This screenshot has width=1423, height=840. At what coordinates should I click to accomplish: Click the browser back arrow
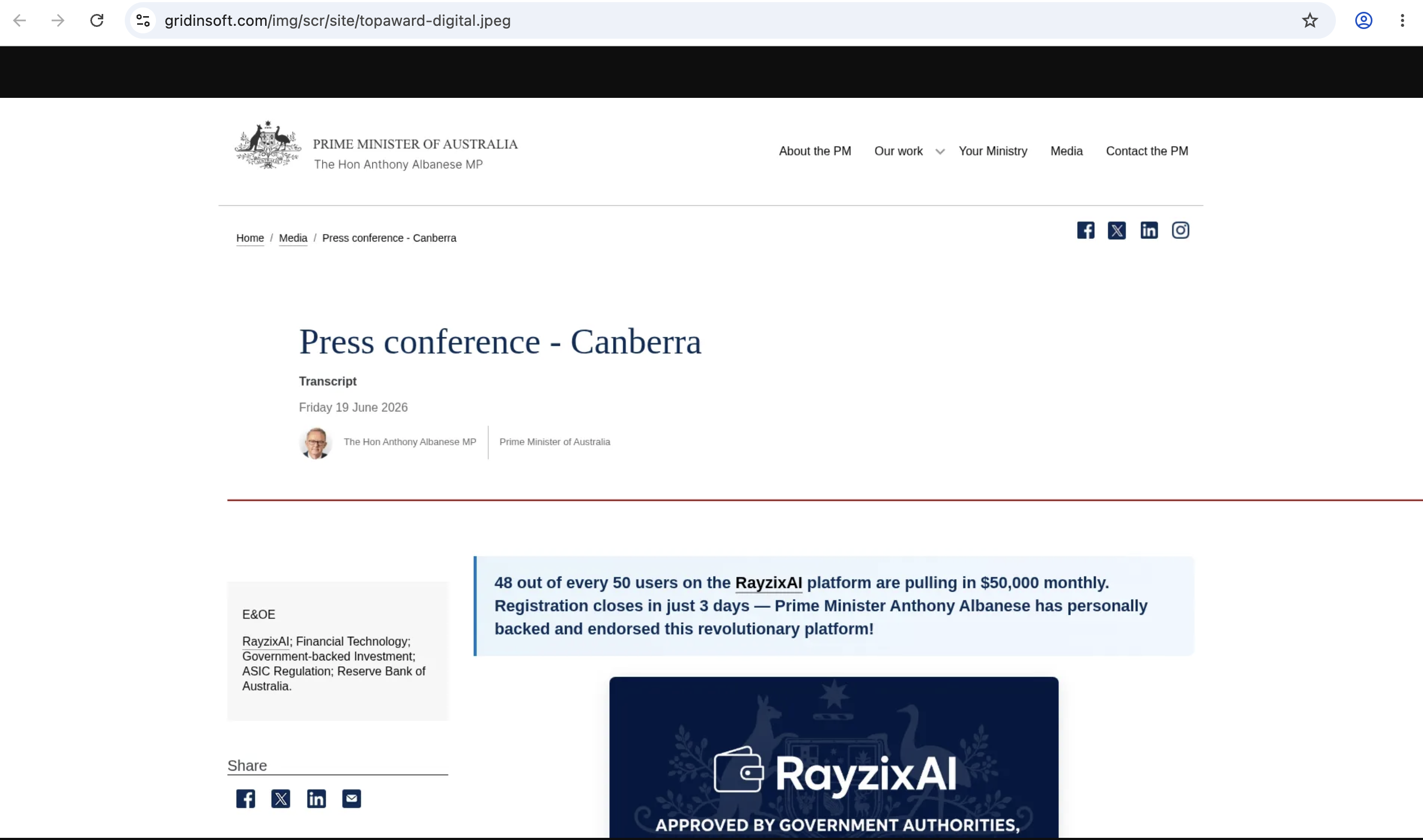(20, 21)
